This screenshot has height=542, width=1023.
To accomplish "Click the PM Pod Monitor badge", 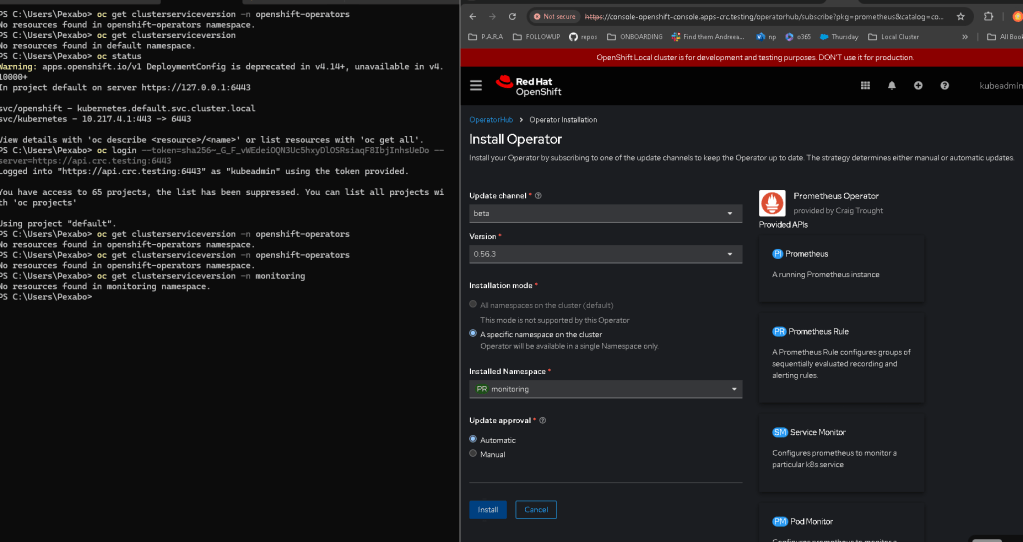I will coord(780,522).
